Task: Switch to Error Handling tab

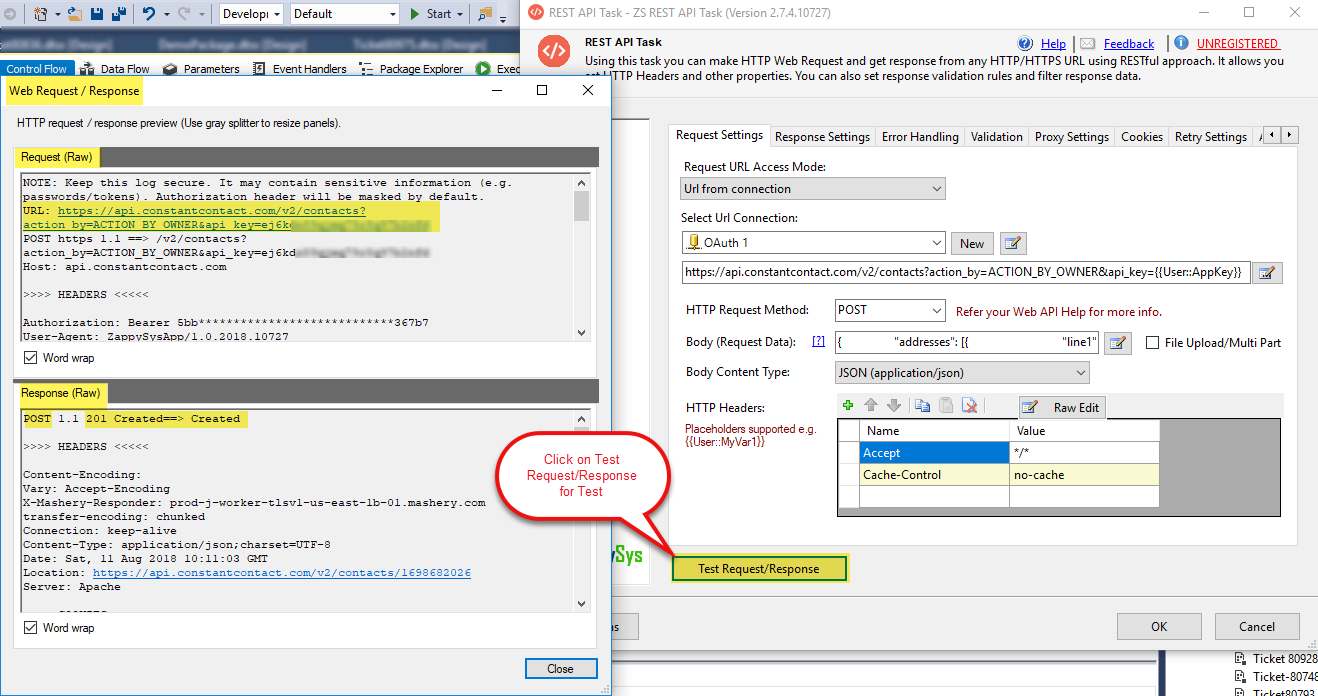Action: (x=920, y=137)
